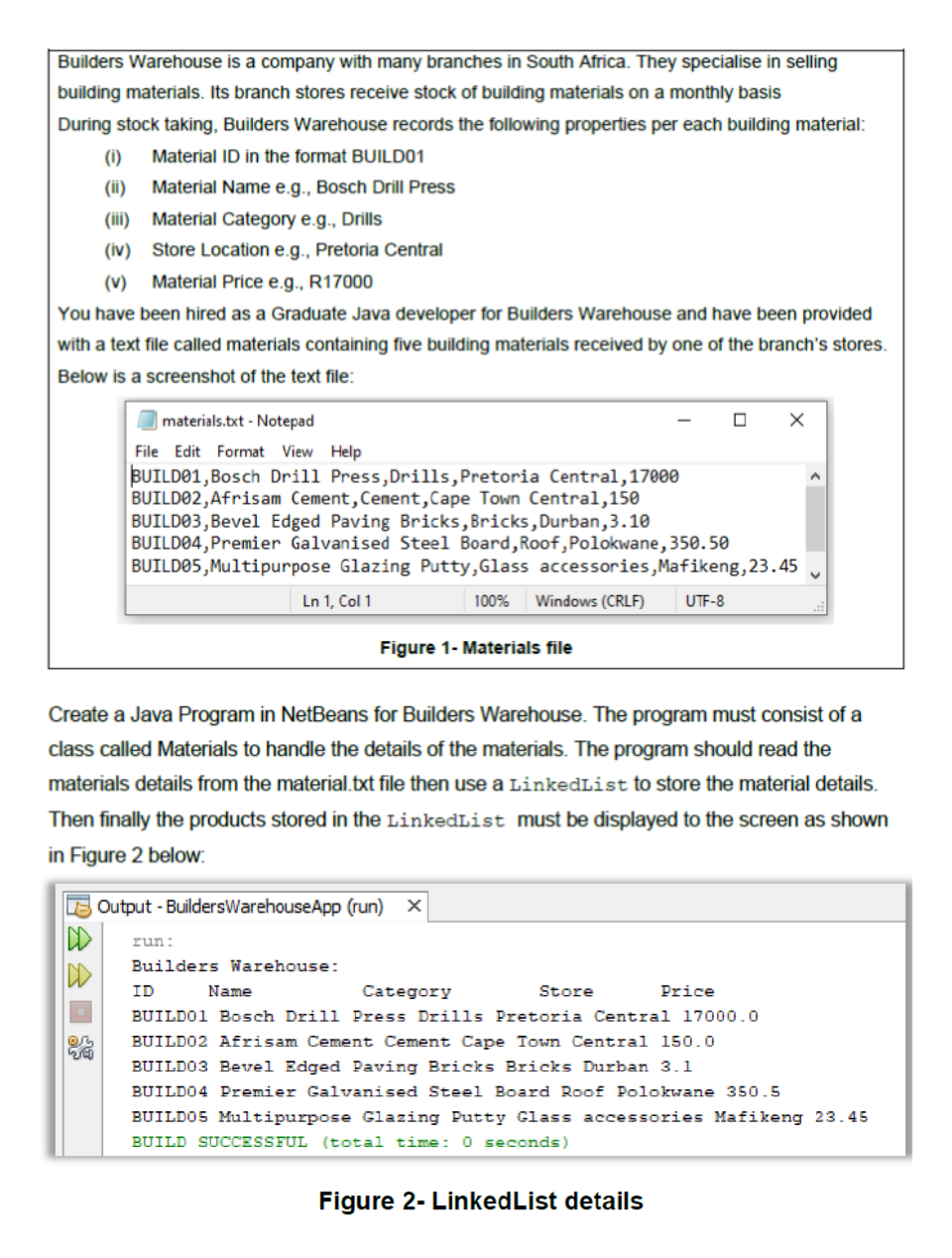Click the BUILD02 Afrisam Cement output row
The width and height of the screenshot is (952, 1258).
423,1041
